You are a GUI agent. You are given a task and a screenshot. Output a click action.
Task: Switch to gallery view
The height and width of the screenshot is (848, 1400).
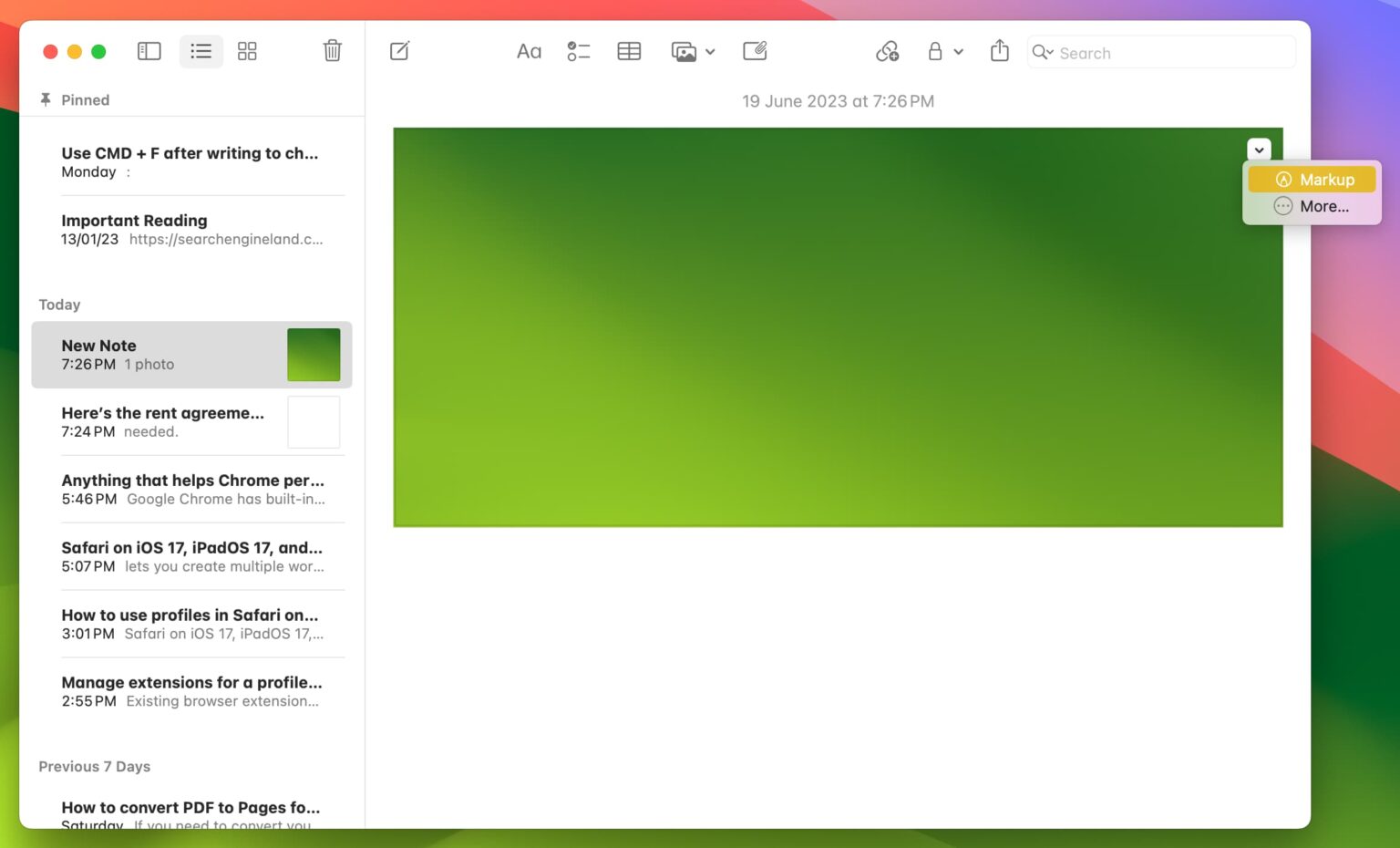pos(247,51)
